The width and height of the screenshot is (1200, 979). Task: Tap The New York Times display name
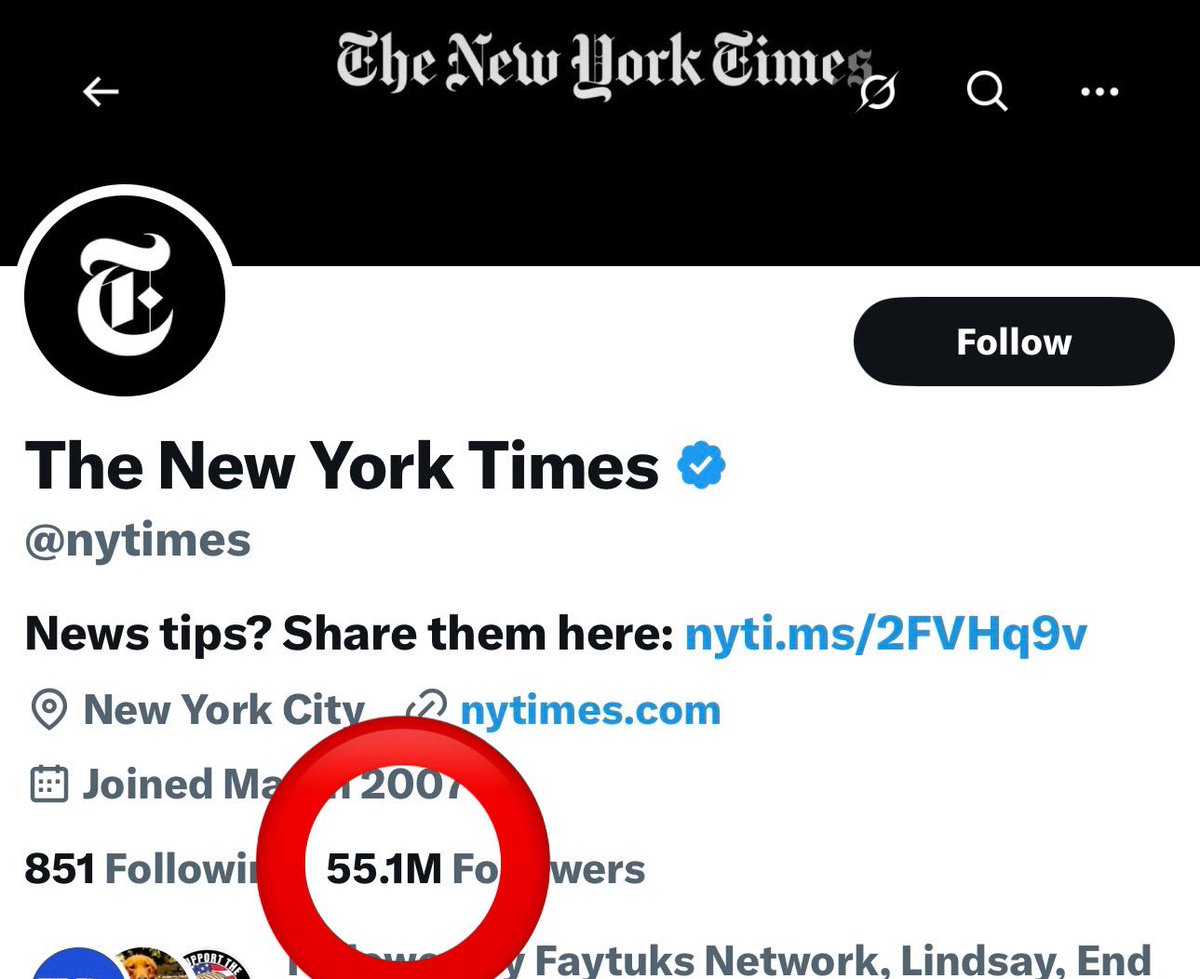pos(341,466)
